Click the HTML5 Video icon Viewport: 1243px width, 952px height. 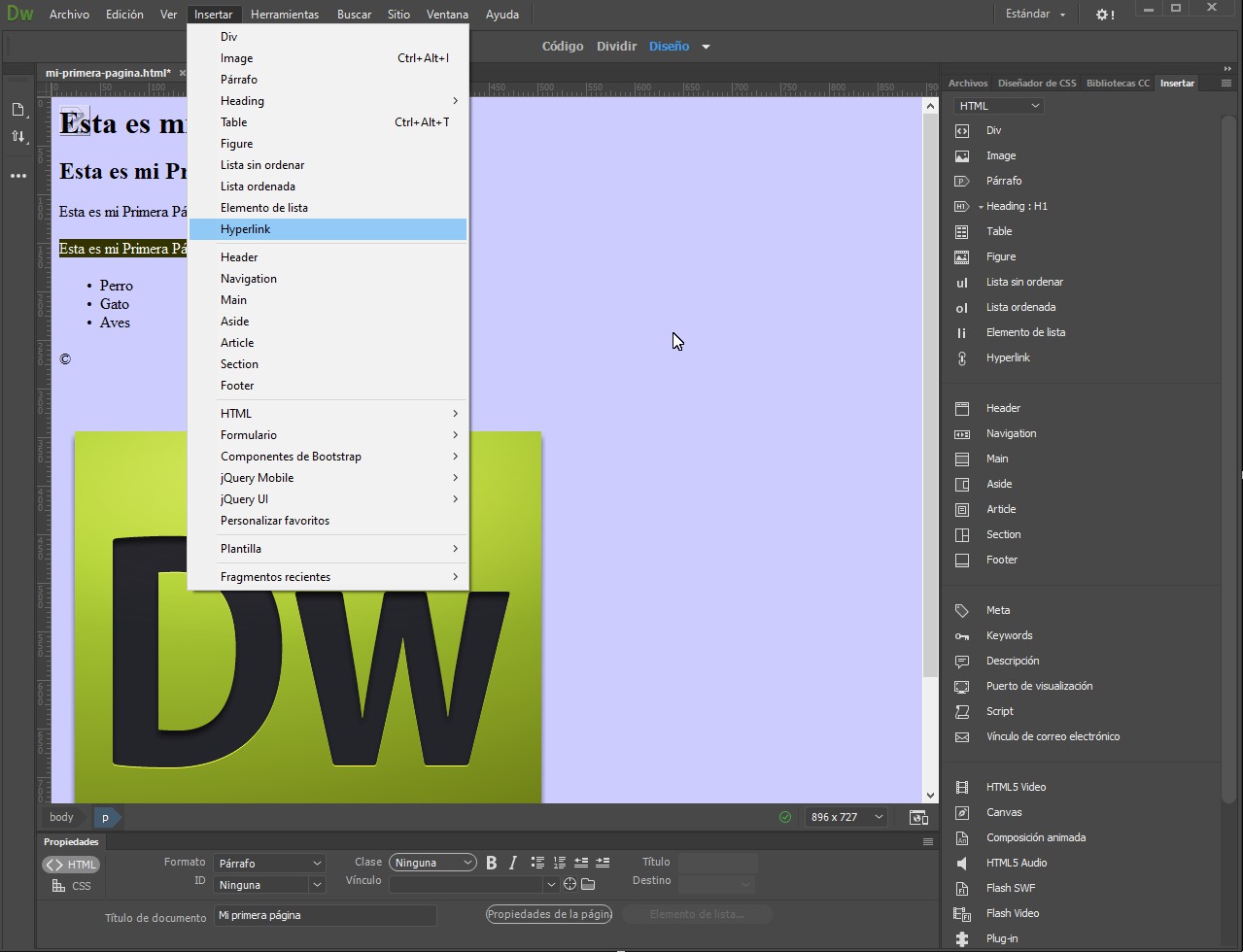962,787
